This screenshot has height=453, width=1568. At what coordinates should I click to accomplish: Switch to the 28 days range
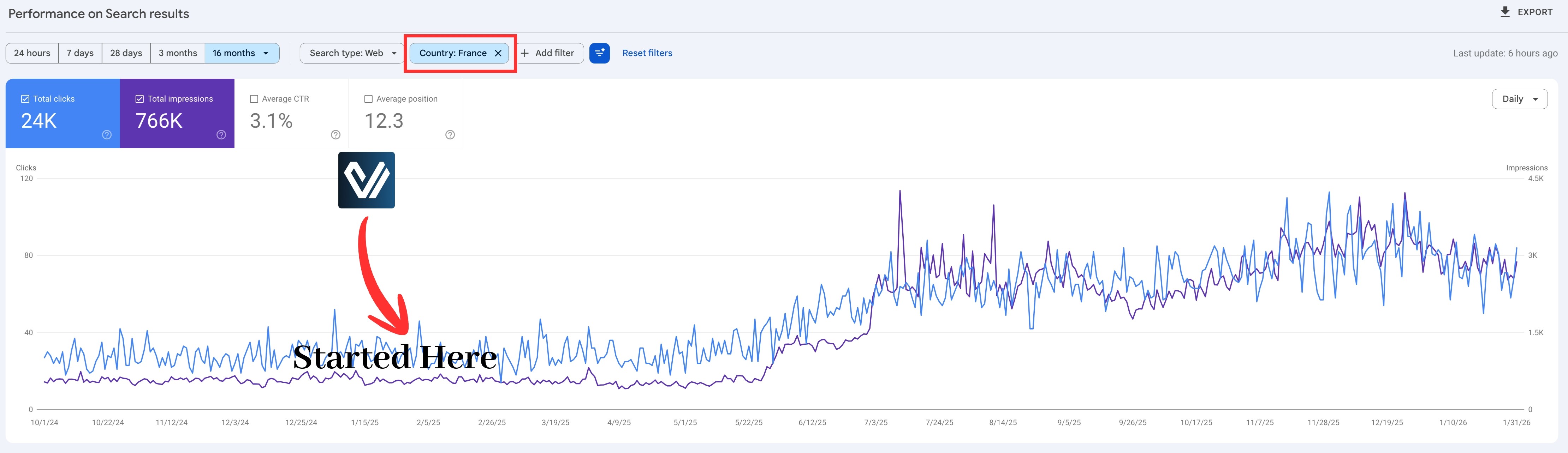pyautogui.click(x=126, y=53)
